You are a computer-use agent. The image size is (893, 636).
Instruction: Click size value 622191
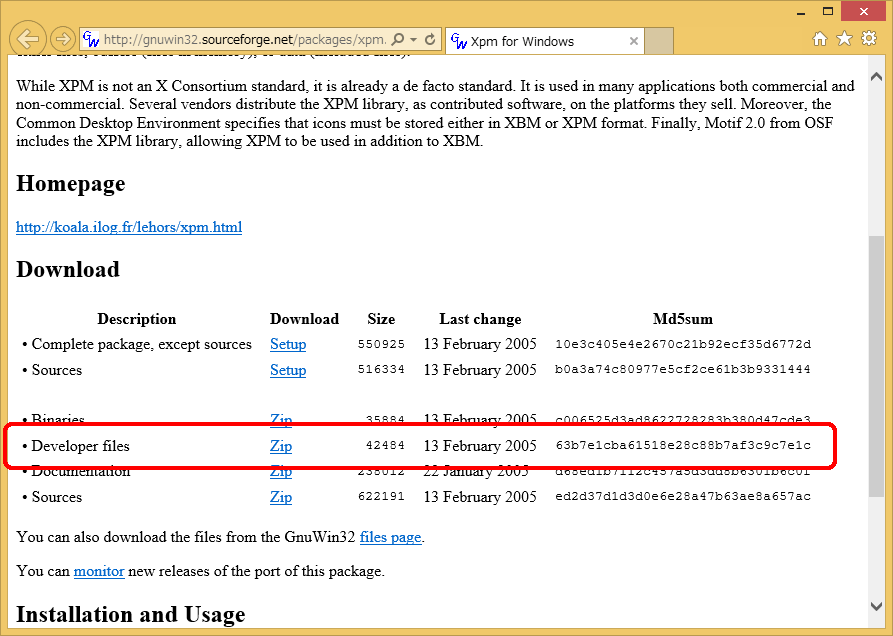(381, 497)
